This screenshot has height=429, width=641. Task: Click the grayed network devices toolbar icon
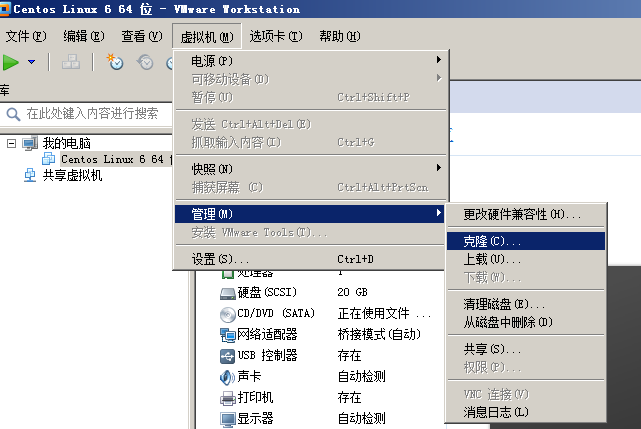pyautogui.click(x=71, y=62)
